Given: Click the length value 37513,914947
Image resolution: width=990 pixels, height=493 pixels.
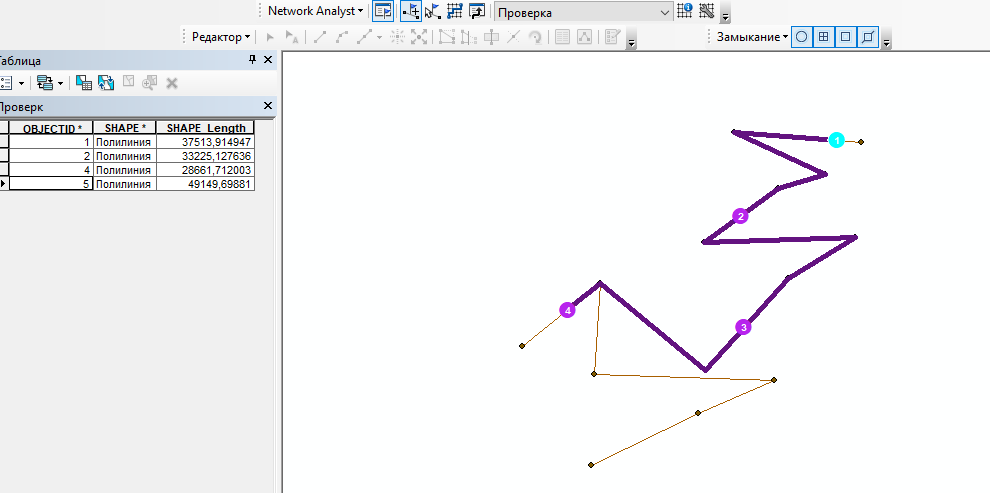Looking at the screenshot, I should [216, 142].
